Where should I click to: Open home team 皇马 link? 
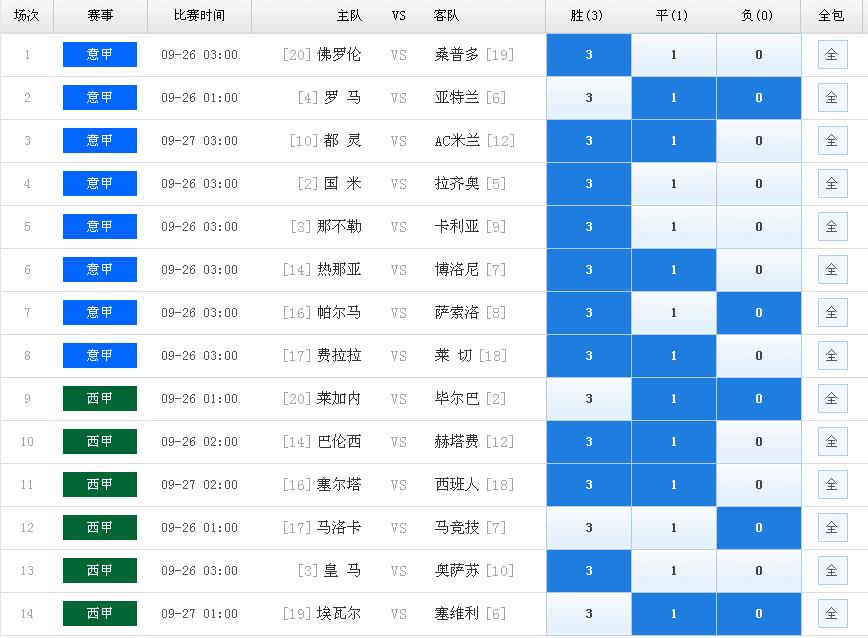[x=342, y=570]
